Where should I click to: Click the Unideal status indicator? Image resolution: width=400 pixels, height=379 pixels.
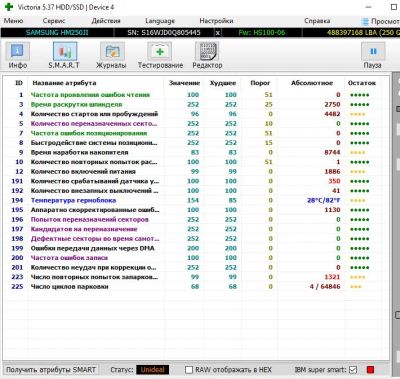coord(153,370)
